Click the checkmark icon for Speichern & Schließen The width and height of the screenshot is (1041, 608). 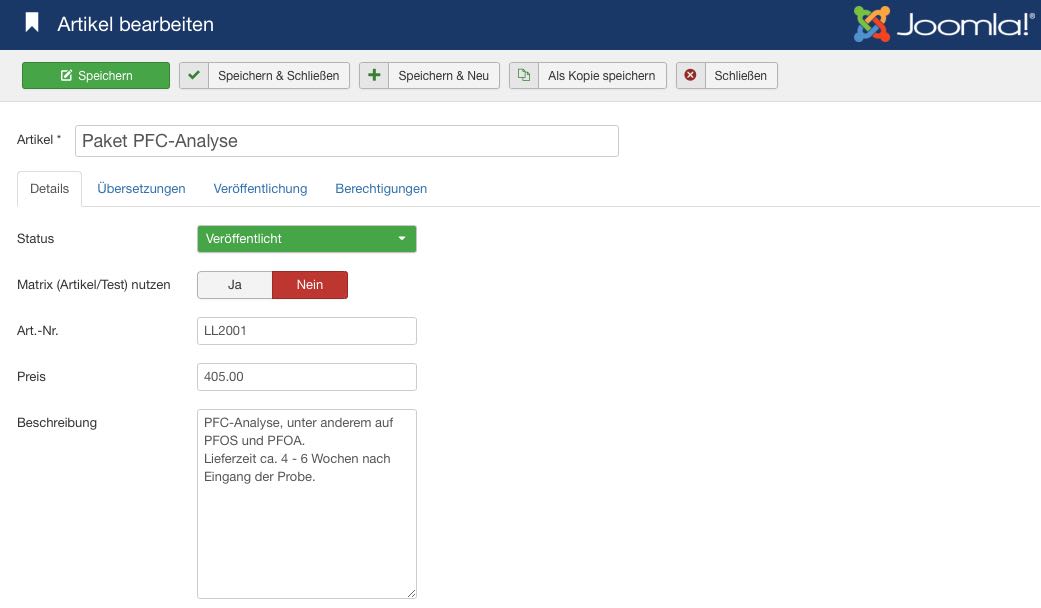pos(194,76)
